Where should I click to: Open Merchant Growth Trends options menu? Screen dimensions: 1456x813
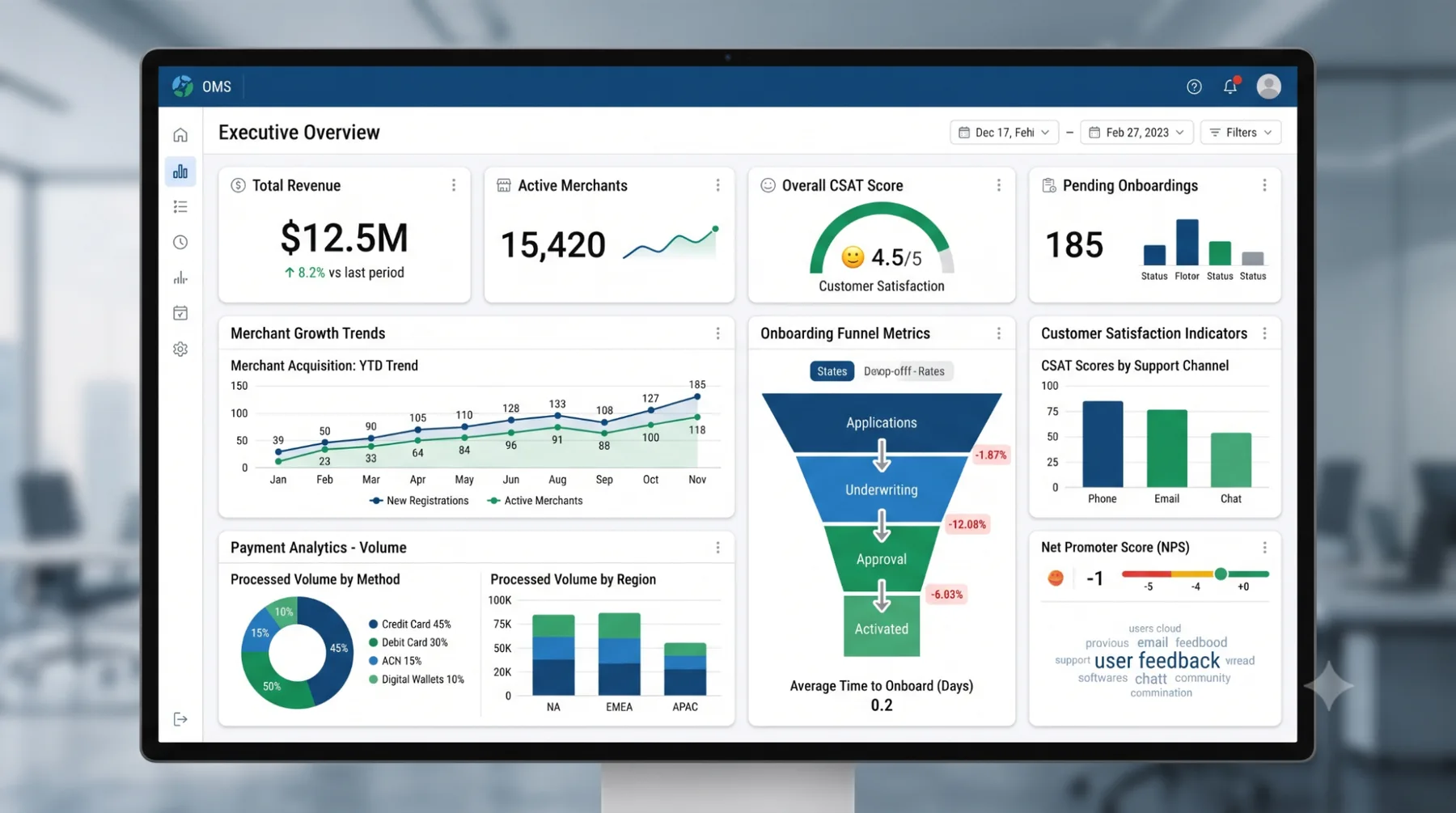click(x=717, y=333)
